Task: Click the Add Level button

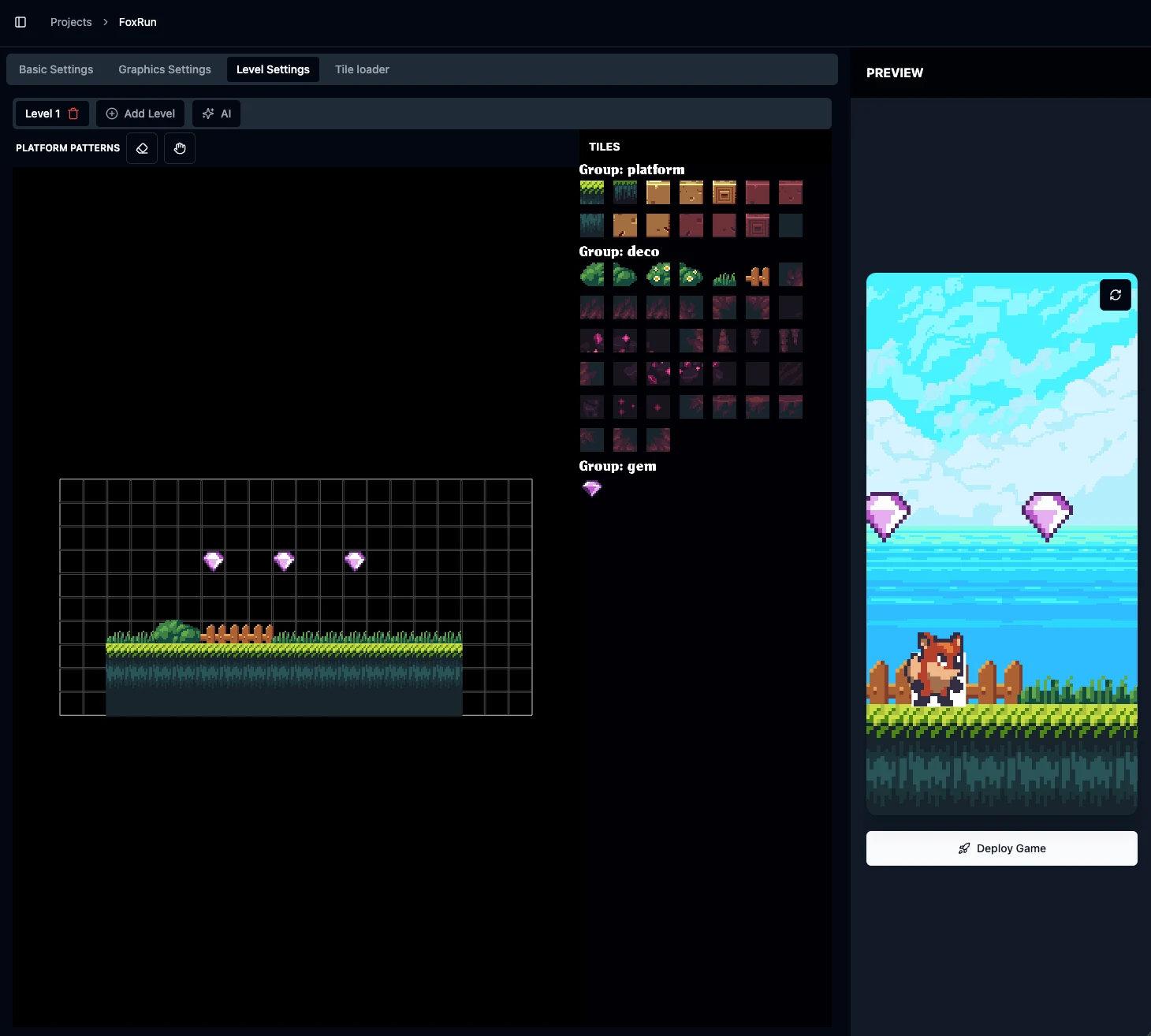Action: tap(140, 114)
